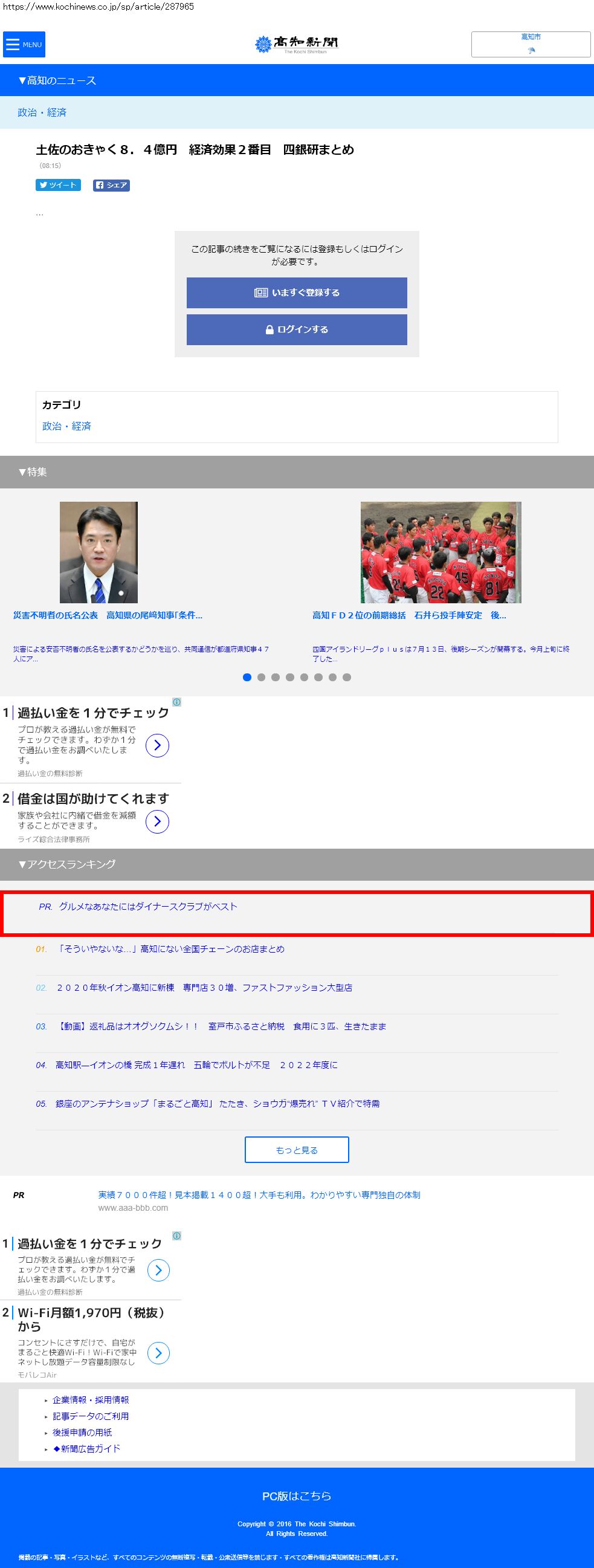Open 政治・経済 category in light-blue bar
Viewport: 594px width, 1568px height.
(x=42, y=112)
